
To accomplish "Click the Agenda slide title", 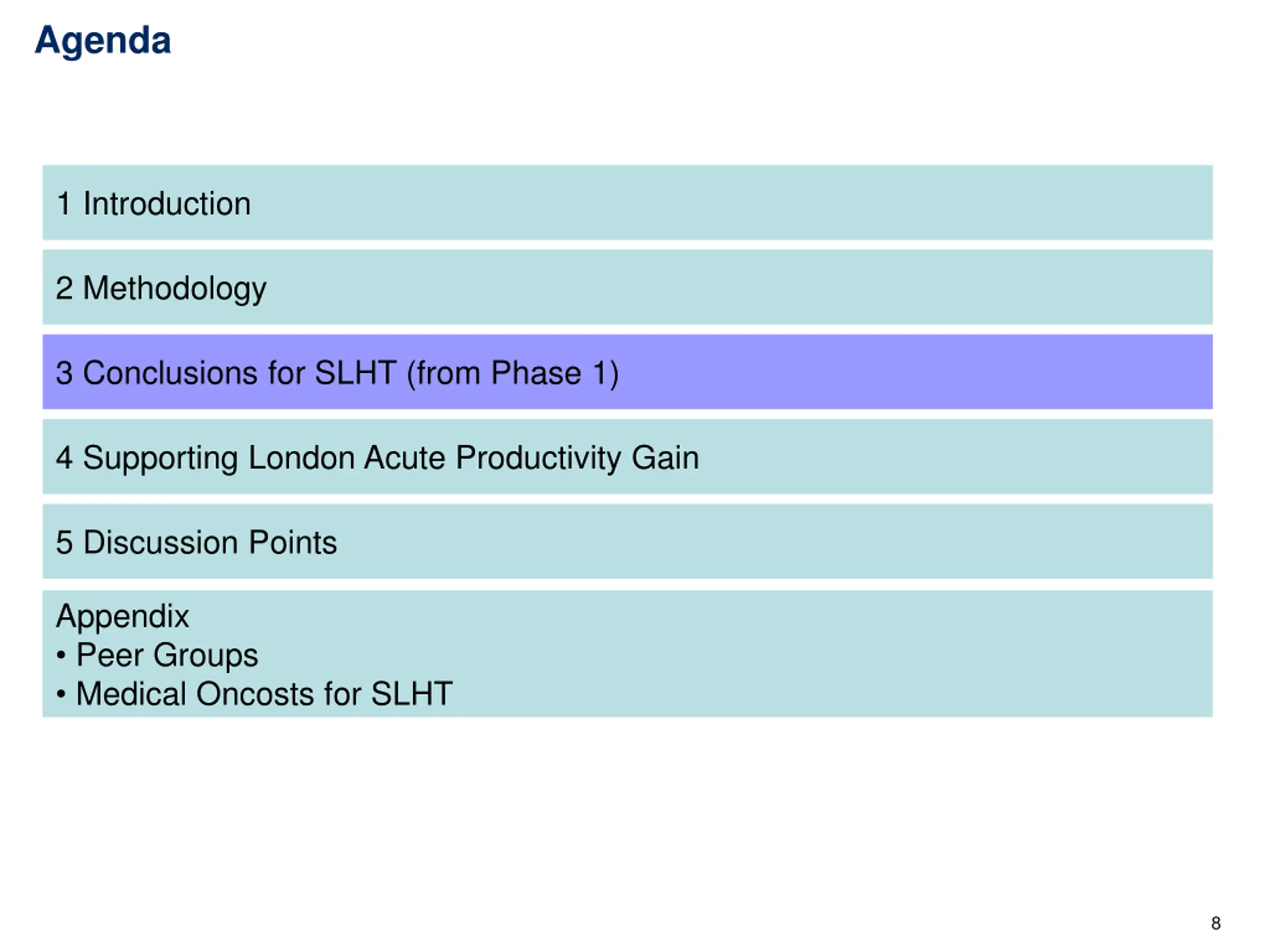I will tap(103, 41).
